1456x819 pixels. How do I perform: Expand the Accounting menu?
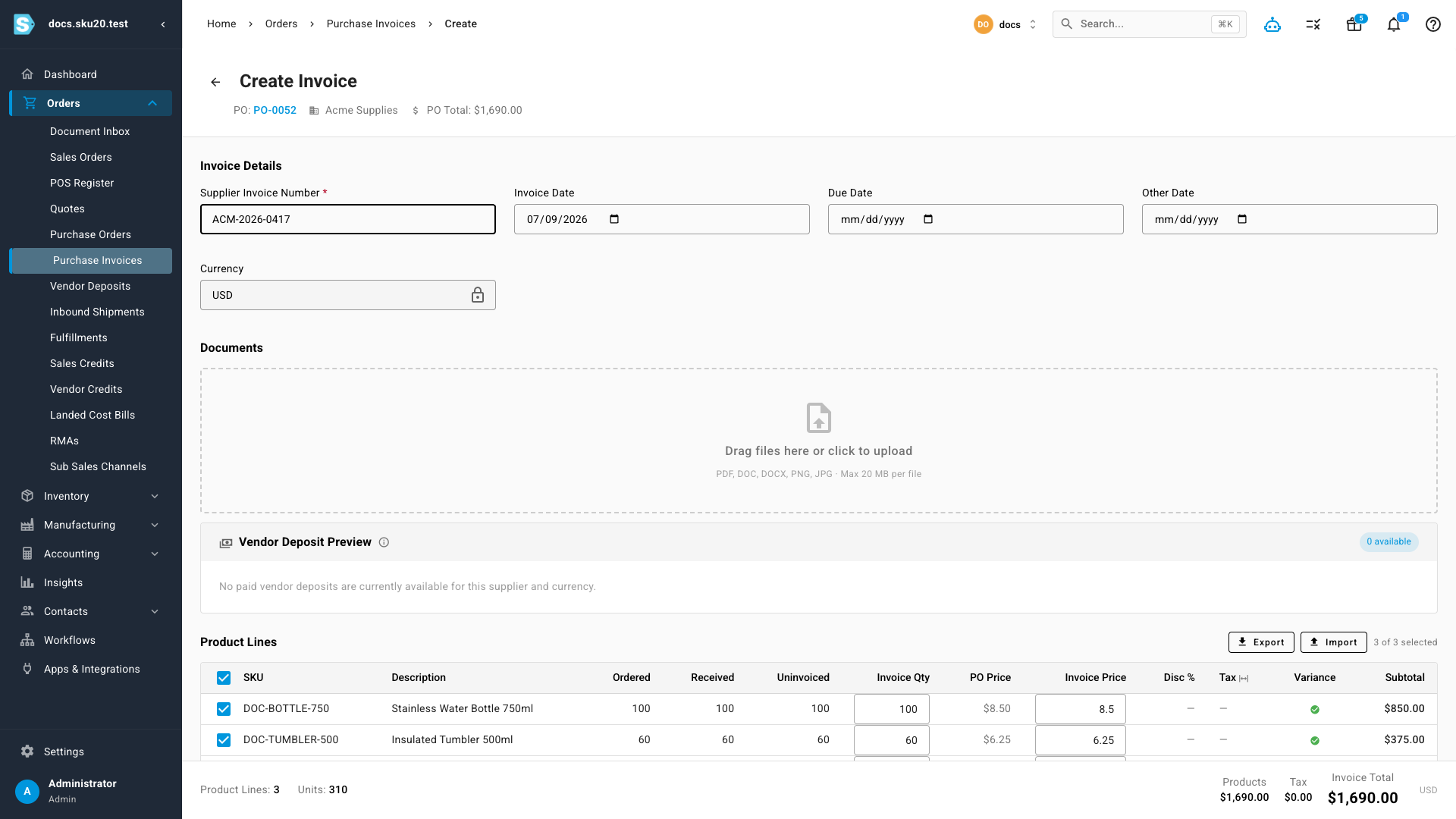[x=155, y=554]
